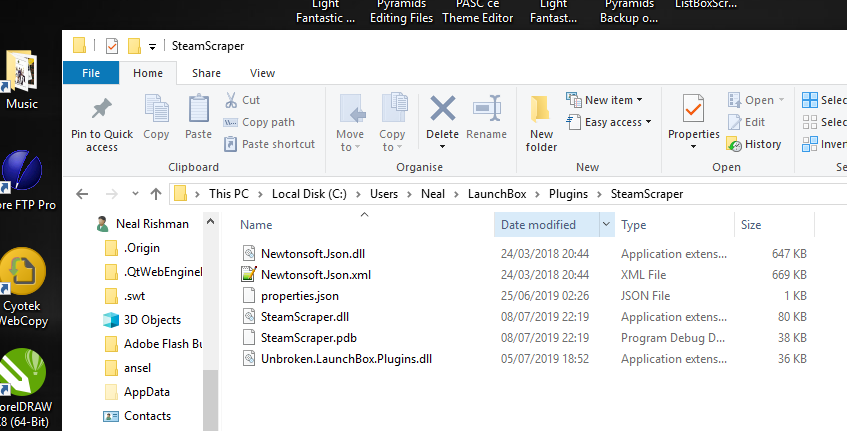
Task: Click Core FTP Pro desktop icon
Action: (25, 180)
